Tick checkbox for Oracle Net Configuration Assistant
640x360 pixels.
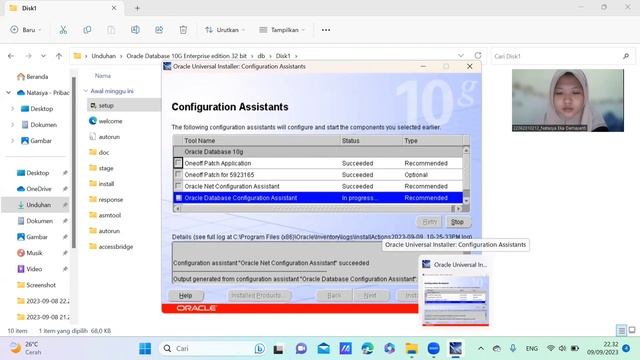(178, 186)
